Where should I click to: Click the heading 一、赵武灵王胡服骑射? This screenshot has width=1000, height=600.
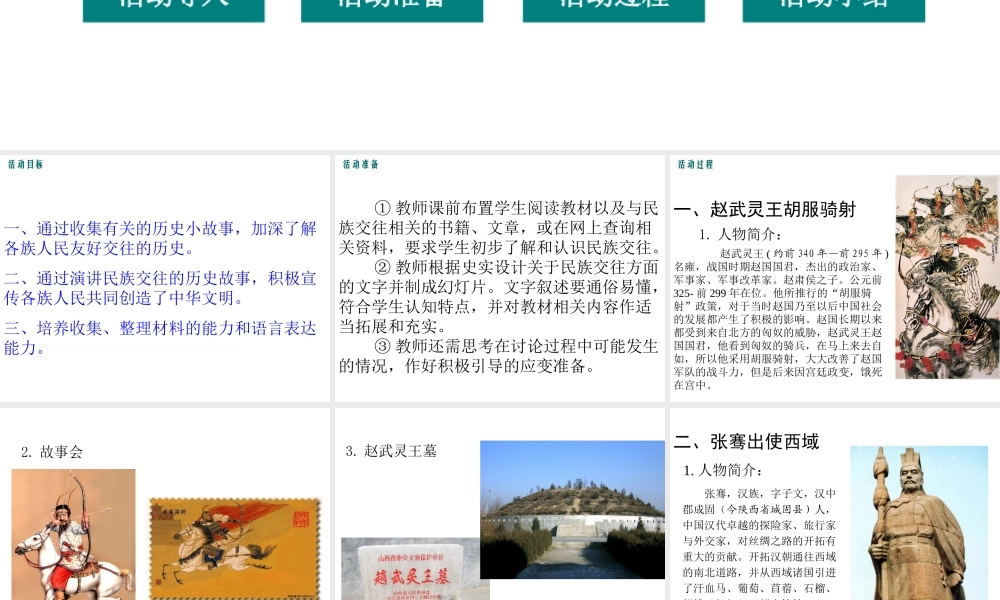765,209
